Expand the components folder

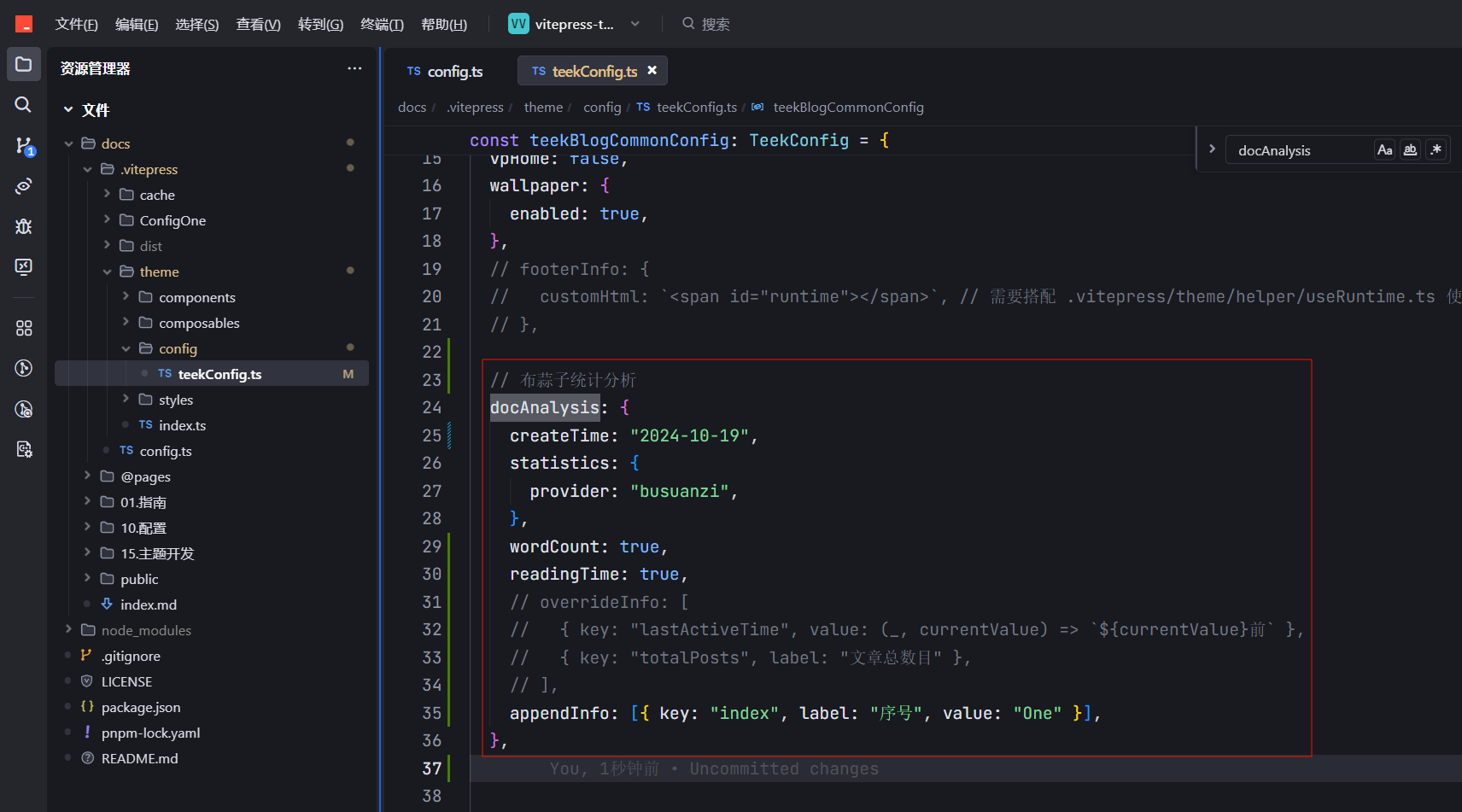[126, 297]
